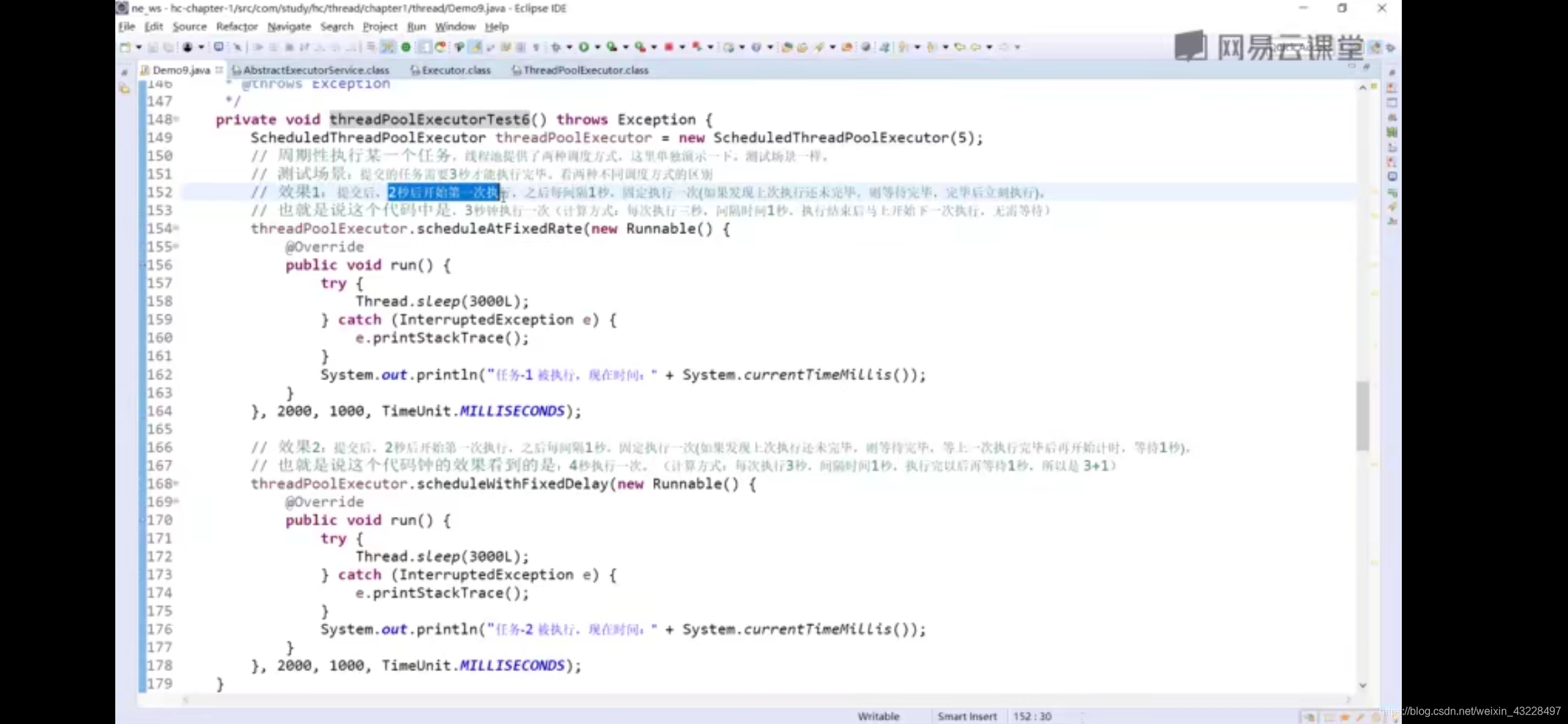Open the Refactor menu
1568x724 pixels.
click(x=237, y=26)
